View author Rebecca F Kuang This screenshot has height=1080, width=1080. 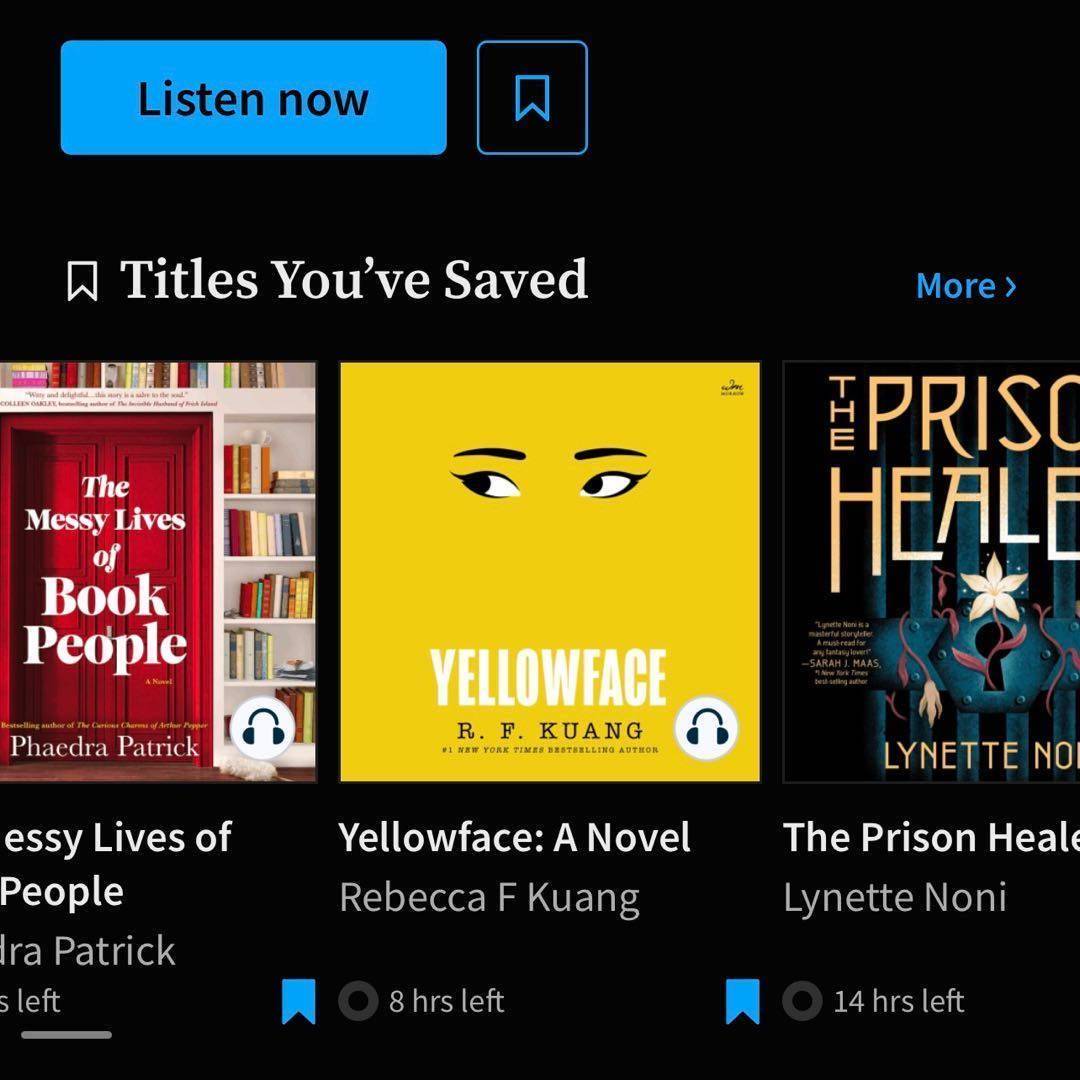(489, 897)
